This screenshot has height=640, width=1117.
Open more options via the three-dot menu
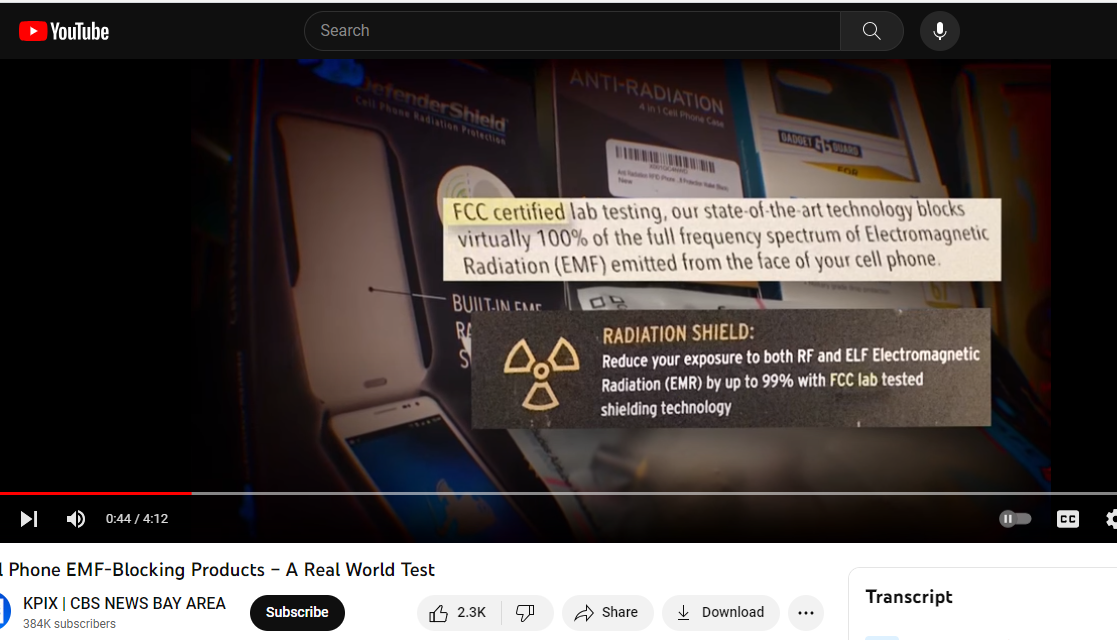806,612
